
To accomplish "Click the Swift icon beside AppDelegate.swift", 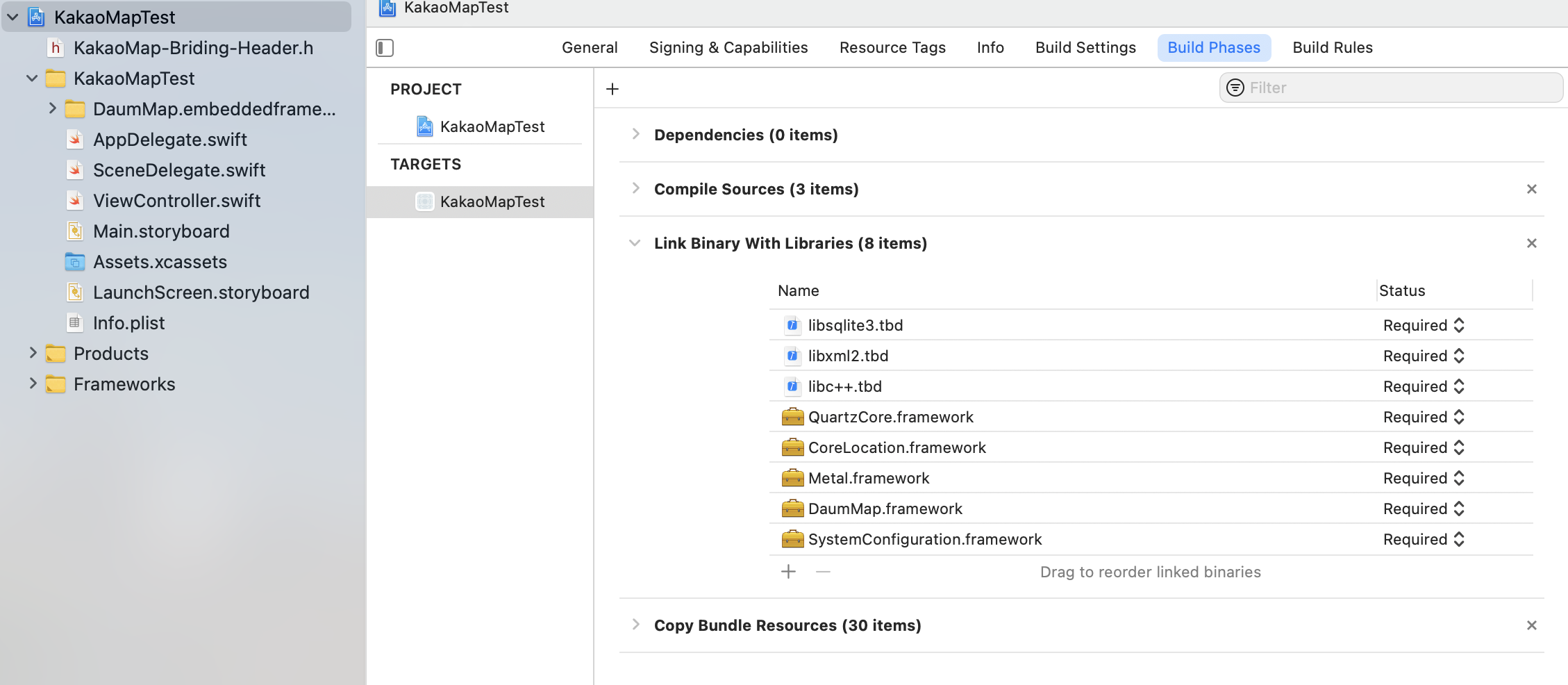I will tap(75, 140).
